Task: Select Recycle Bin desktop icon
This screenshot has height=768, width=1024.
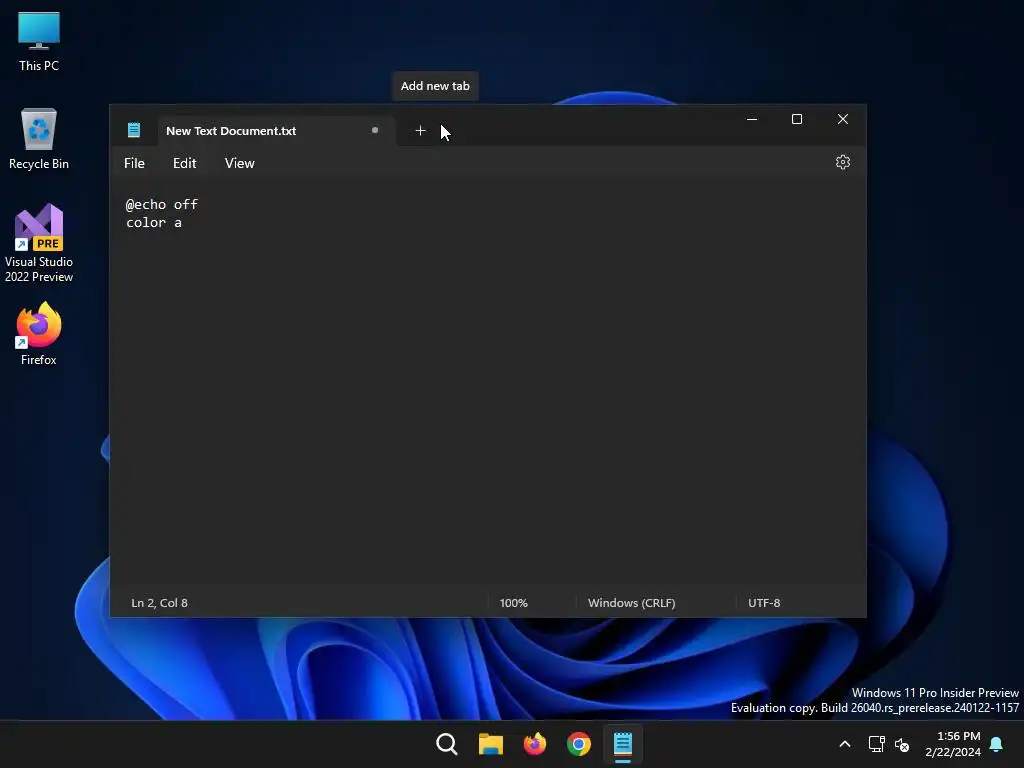Action: (x=39, y=139)
